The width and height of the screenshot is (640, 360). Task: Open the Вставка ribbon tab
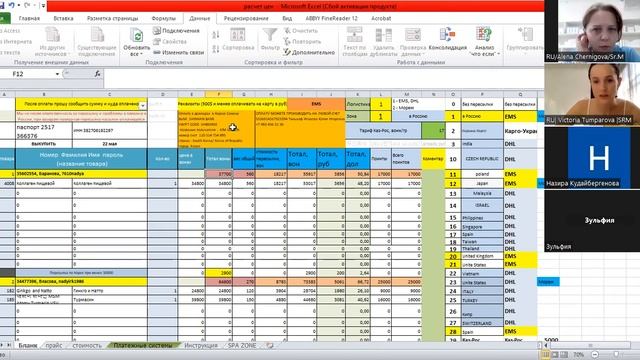(63, 18)
